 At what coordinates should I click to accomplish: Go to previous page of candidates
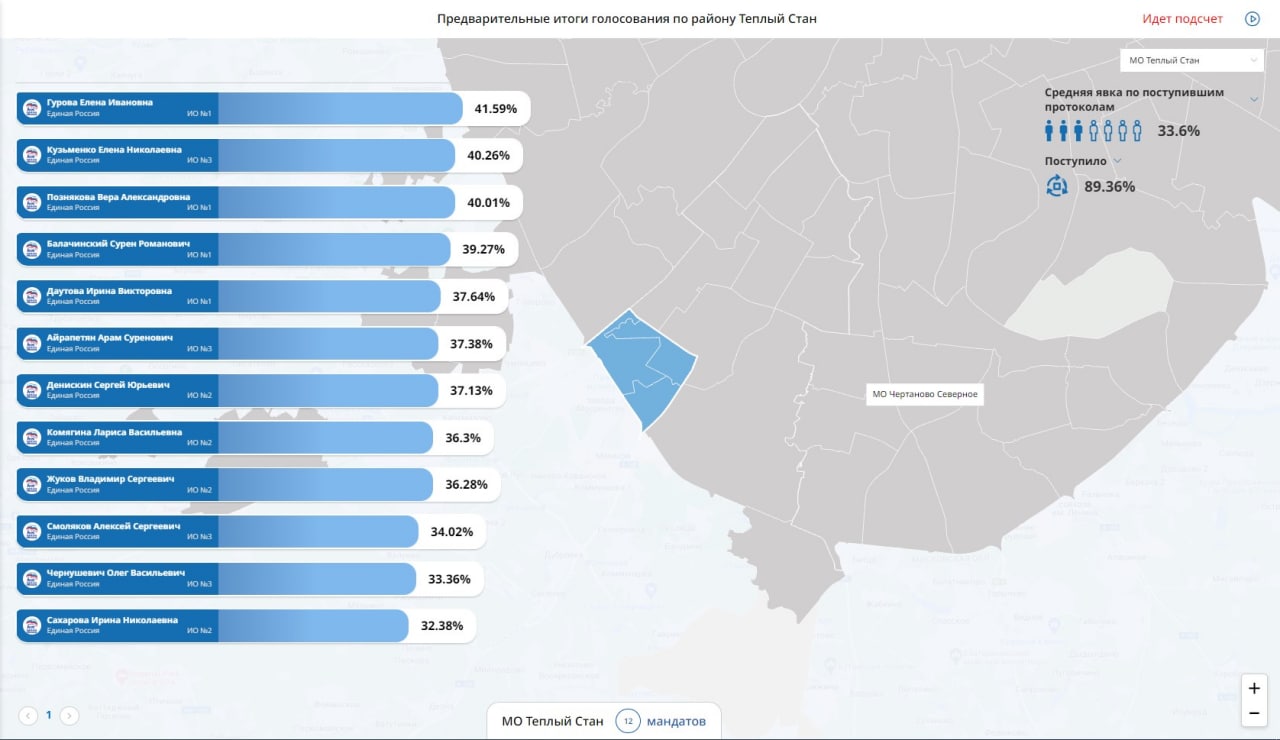point(28,715)
